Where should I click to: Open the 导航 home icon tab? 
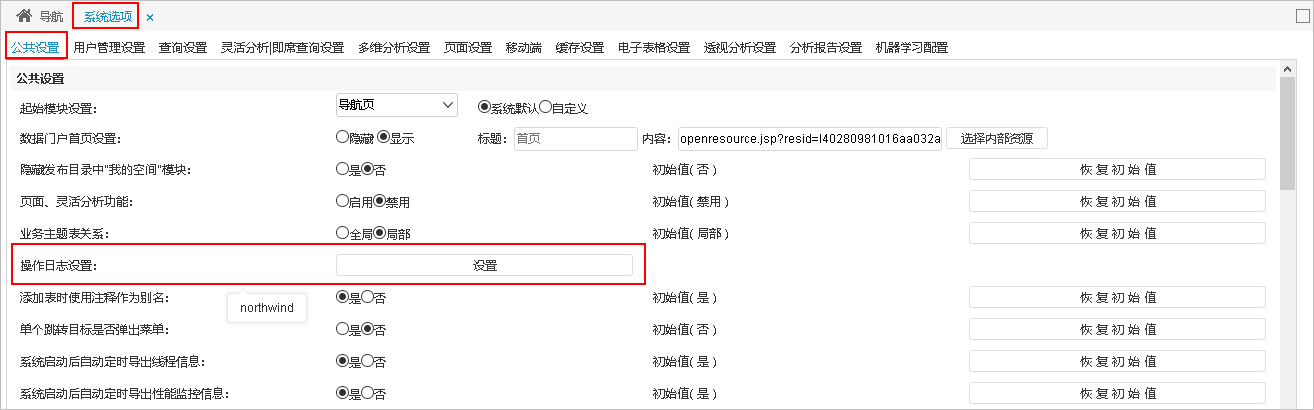[40, 17]
